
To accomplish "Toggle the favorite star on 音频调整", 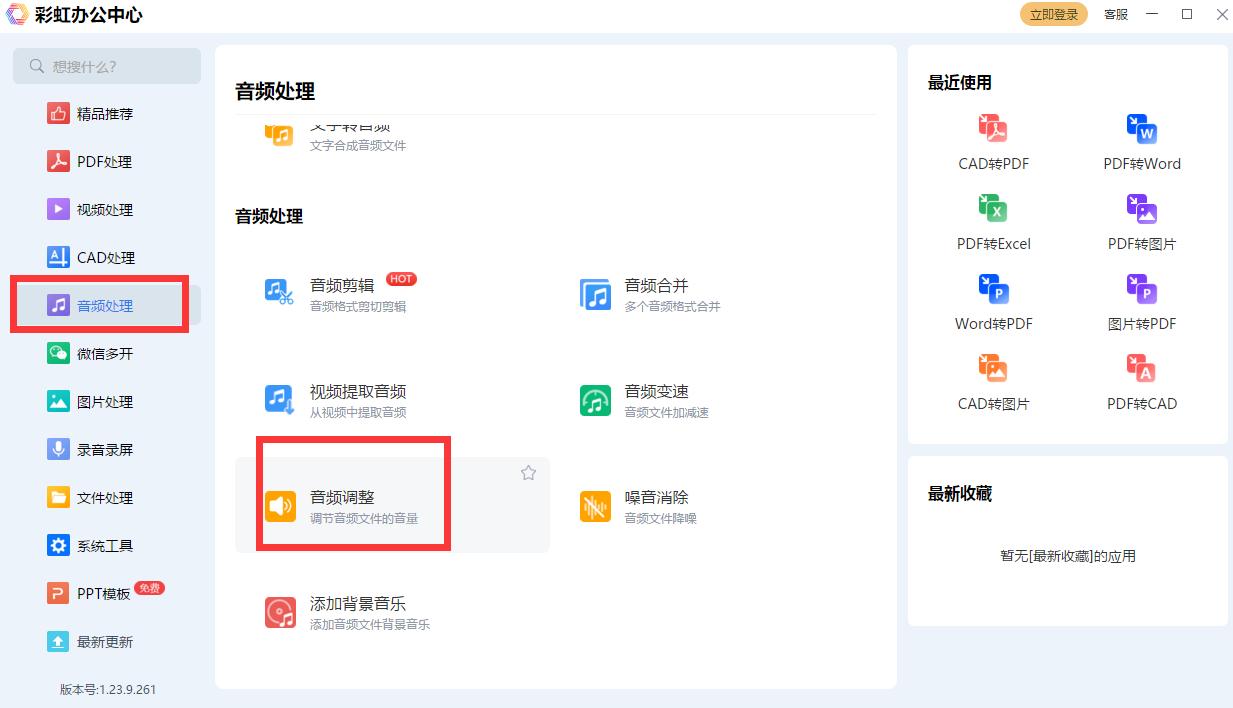I will (528, 473).
